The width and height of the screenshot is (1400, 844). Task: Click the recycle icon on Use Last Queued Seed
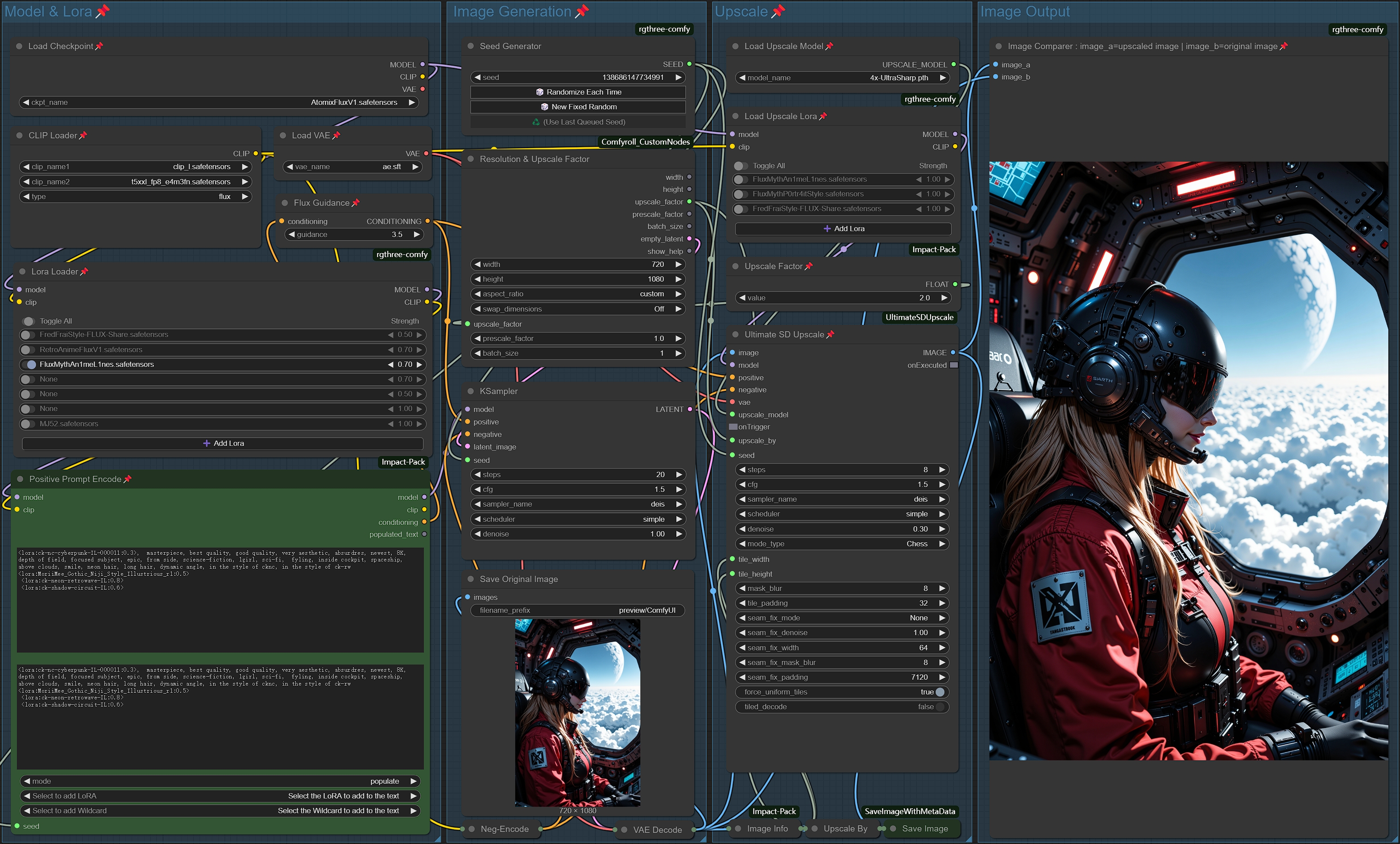coord(536,122)
